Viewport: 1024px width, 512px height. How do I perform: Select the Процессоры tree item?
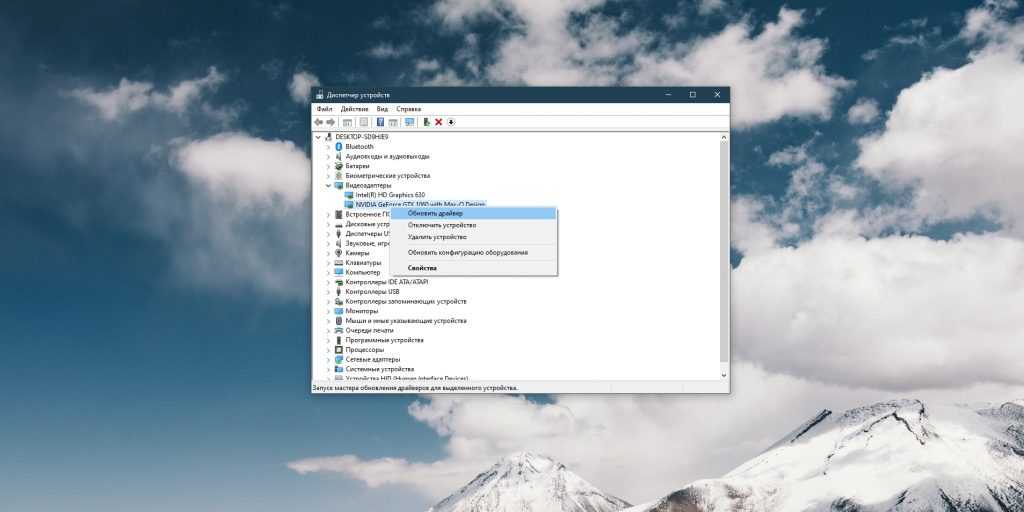pyautogui.click(x=364, y=350)
